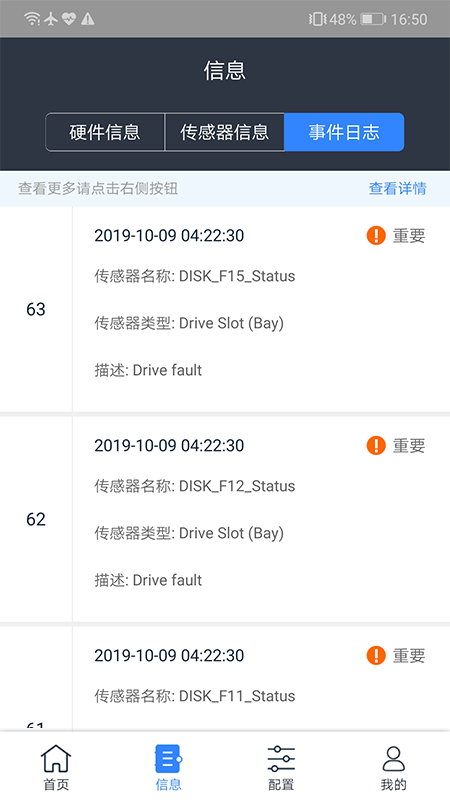Screen dimensions: 450x800
Task: Select event 63 DISK_F15_Status entry
Action: (x=225, y=309)
